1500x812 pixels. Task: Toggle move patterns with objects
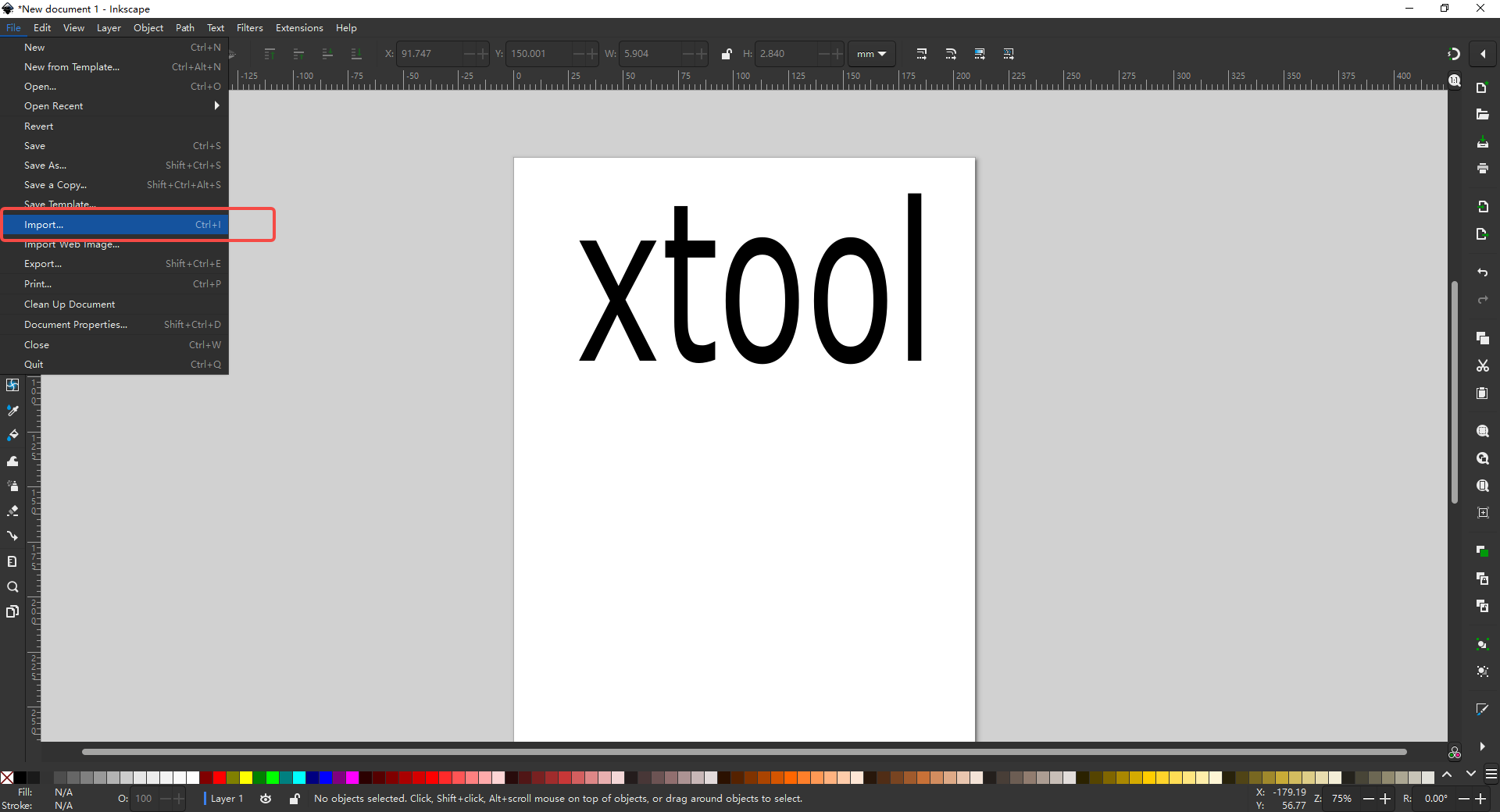1009,54
